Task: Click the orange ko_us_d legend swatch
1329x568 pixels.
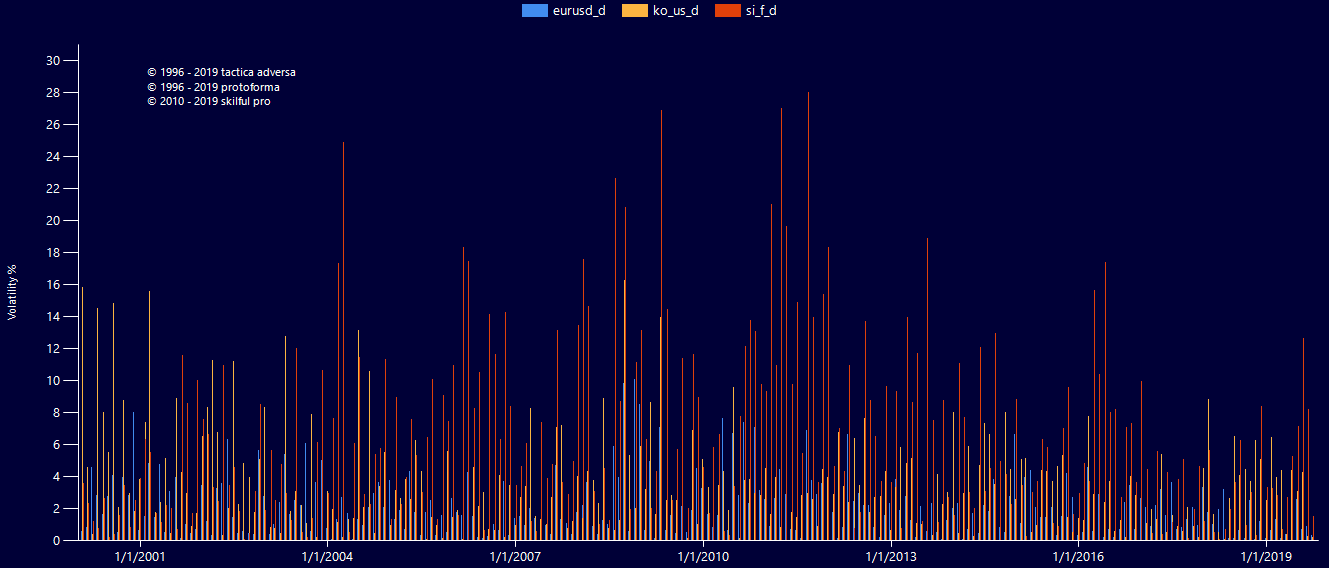Action: 634,11
